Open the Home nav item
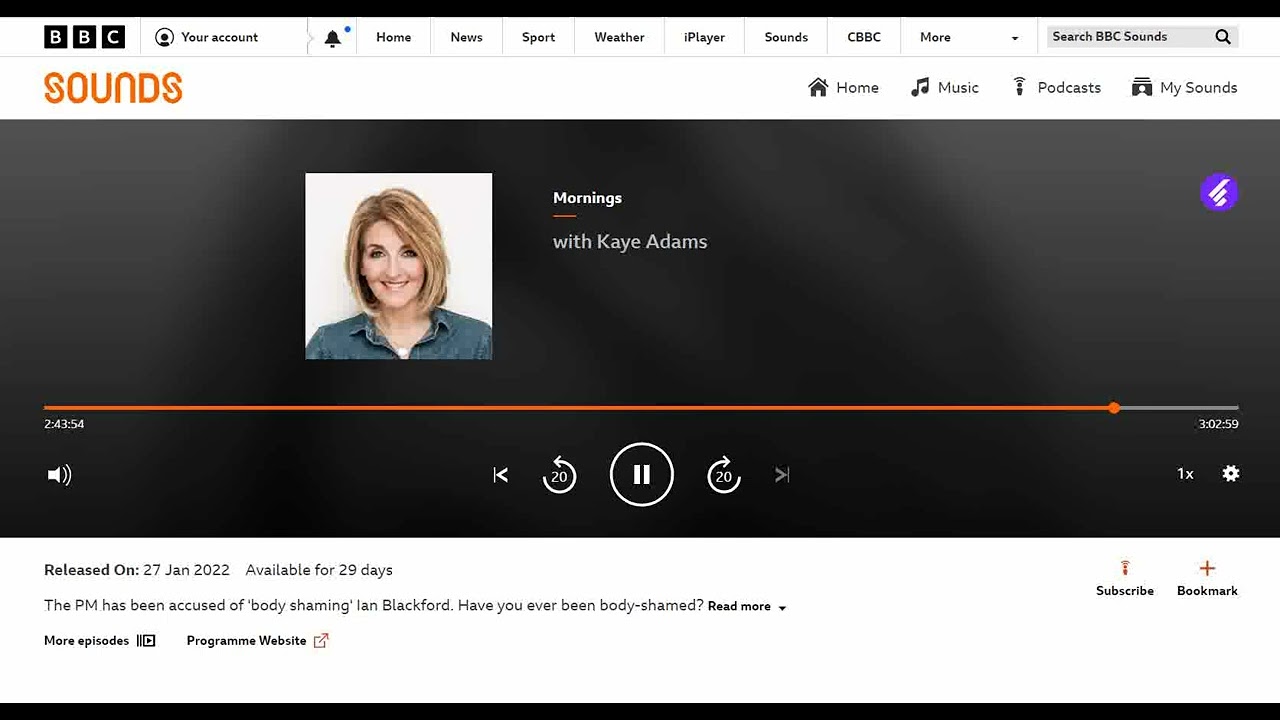 pyautogui.click(x=394, y=37)
